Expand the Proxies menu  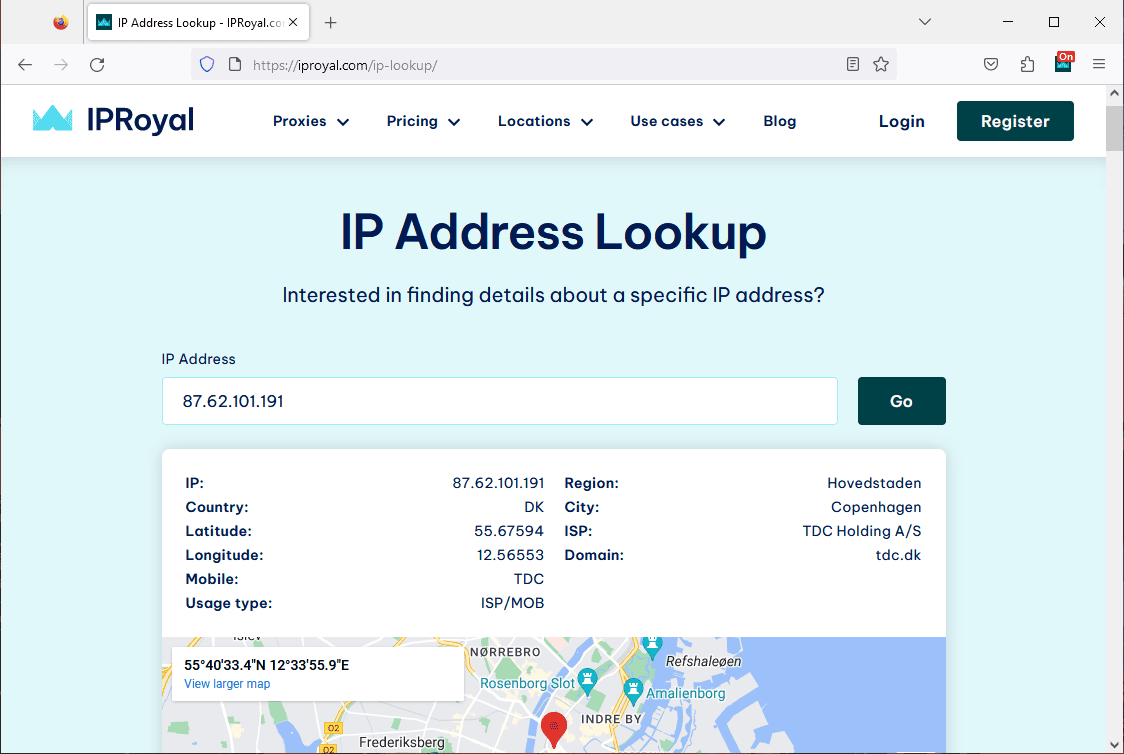(x=311, y=121)
